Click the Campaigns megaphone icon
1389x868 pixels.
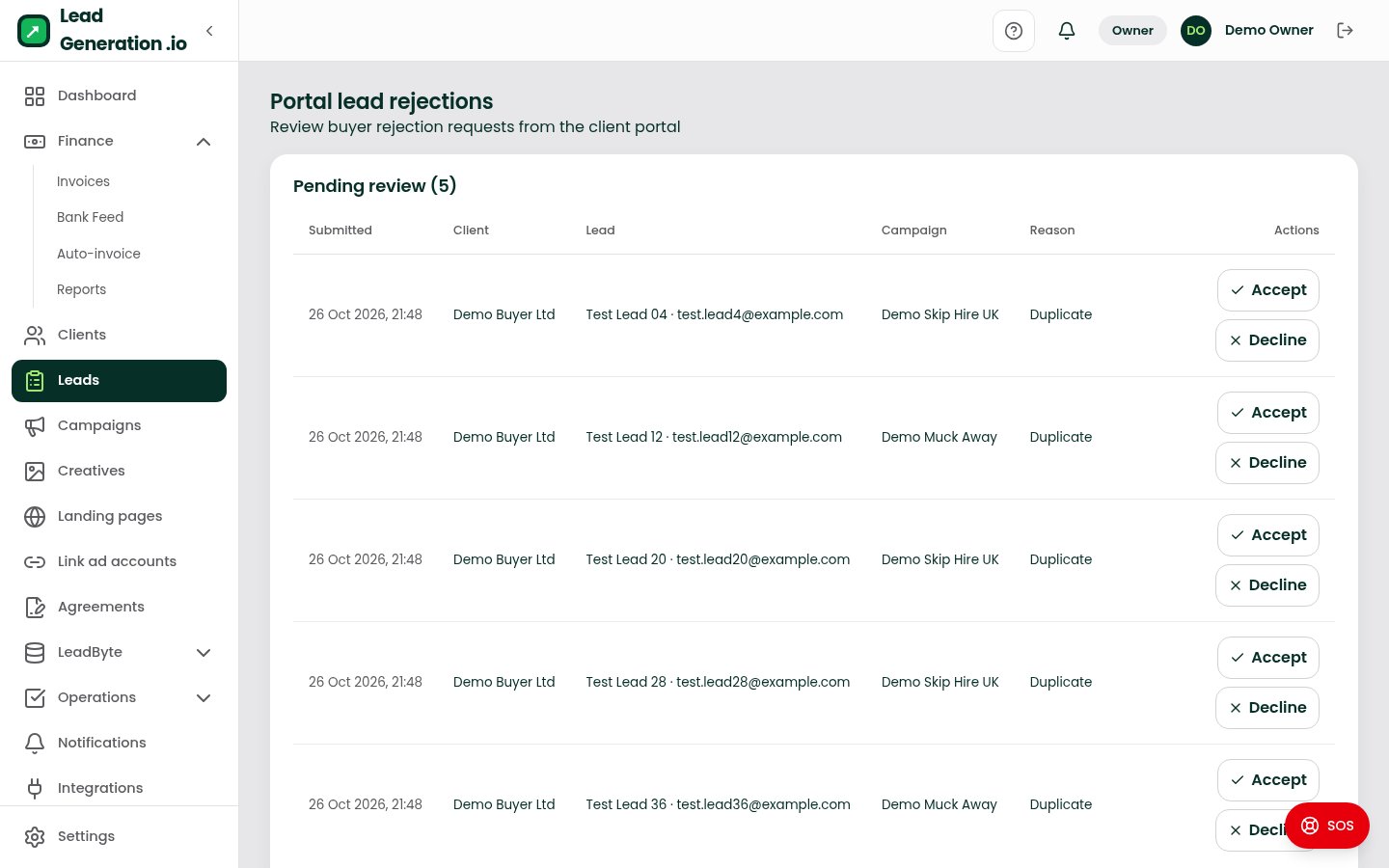coord(35,425)
